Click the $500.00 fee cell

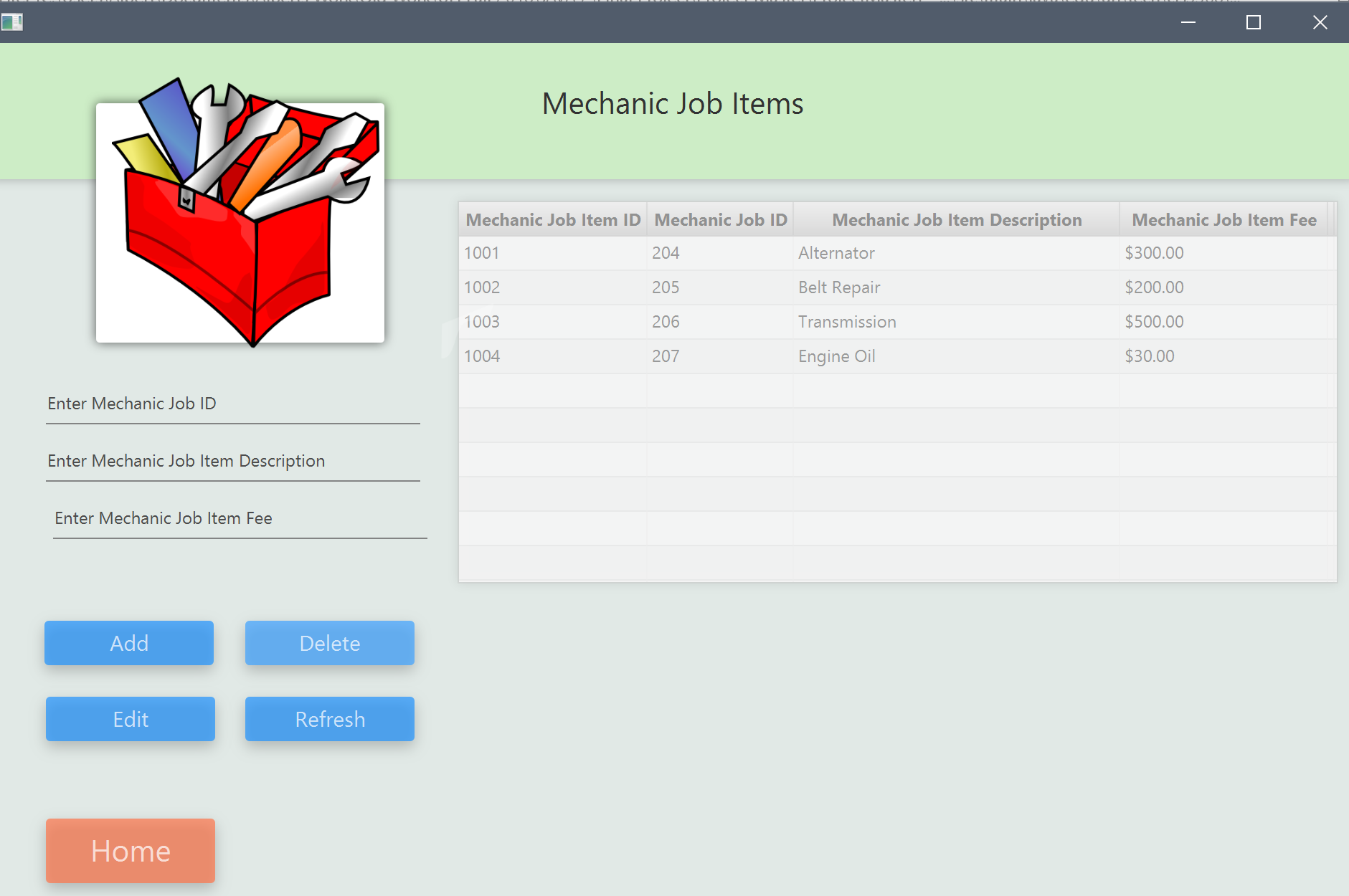pyautogui.click(x=1224, y=322)
